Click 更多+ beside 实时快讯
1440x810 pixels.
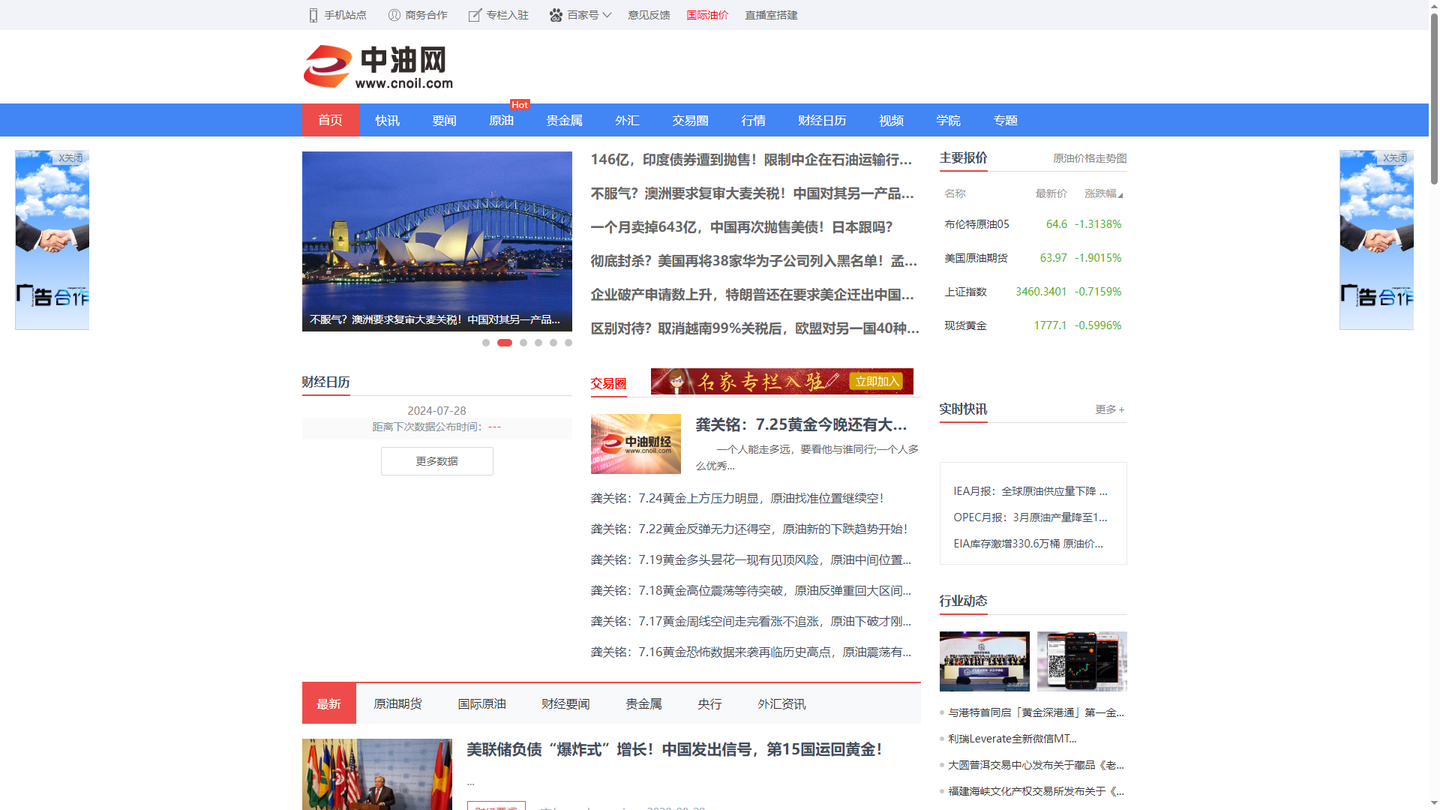[x=1110, y=410]
